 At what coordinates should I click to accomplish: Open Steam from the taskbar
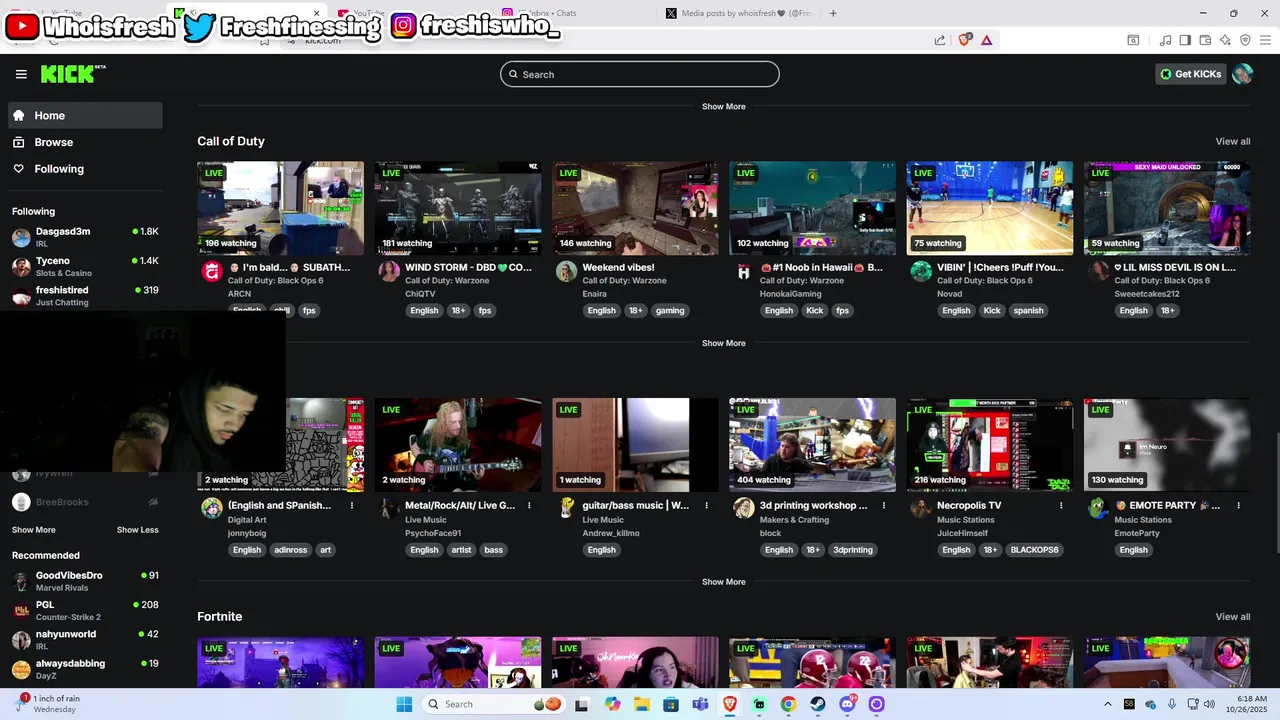point(817,704)
